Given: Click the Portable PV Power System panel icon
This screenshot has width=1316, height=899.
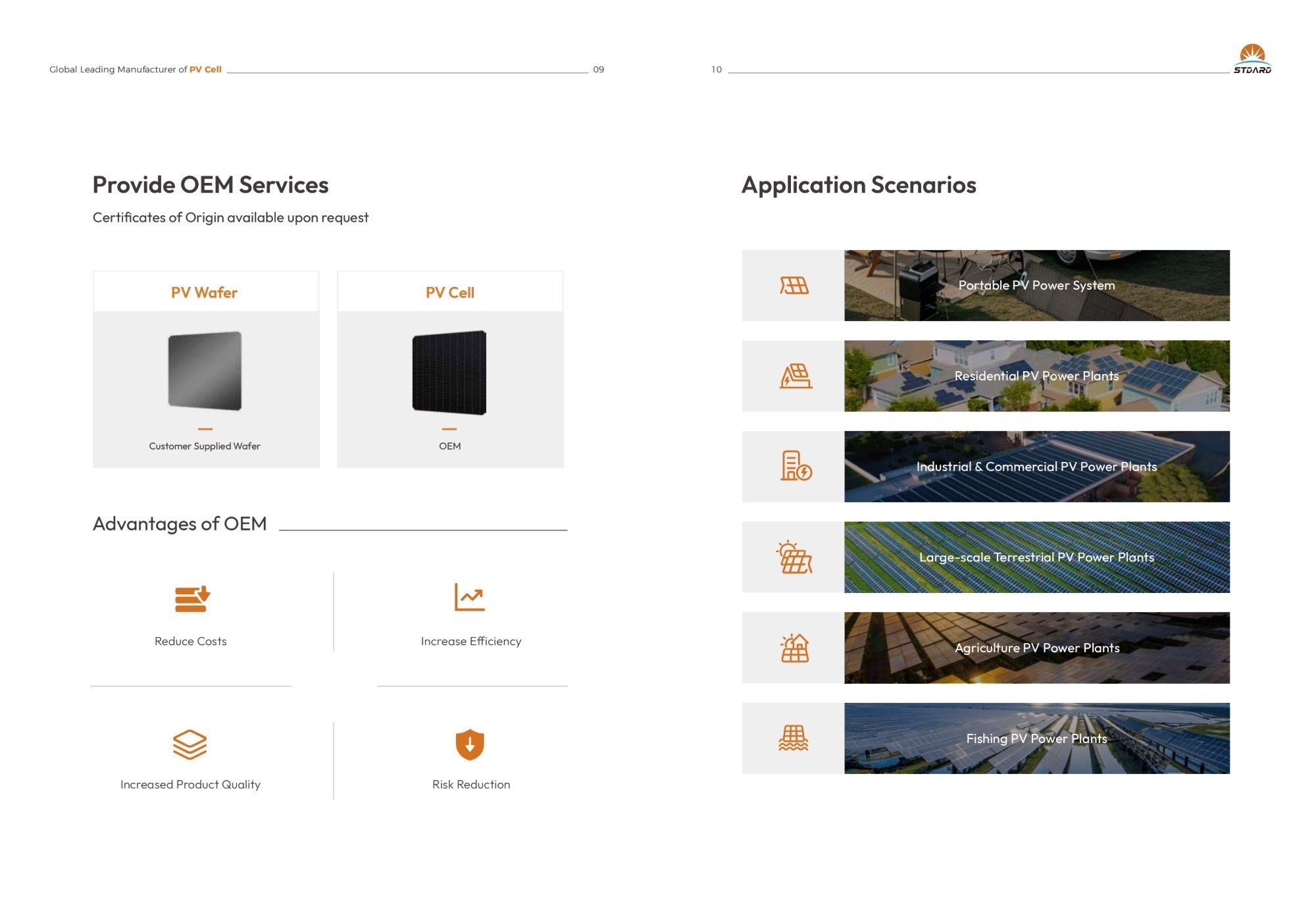Looking at the screenshot, I should click(x=794, y=286).
